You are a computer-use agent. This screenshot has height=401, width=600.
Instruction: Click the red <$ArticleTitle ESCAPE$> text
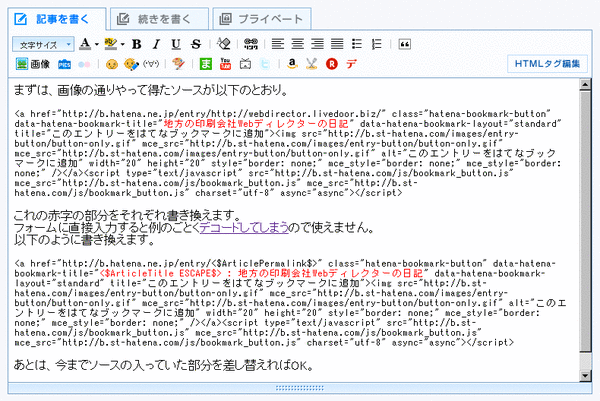160,274
